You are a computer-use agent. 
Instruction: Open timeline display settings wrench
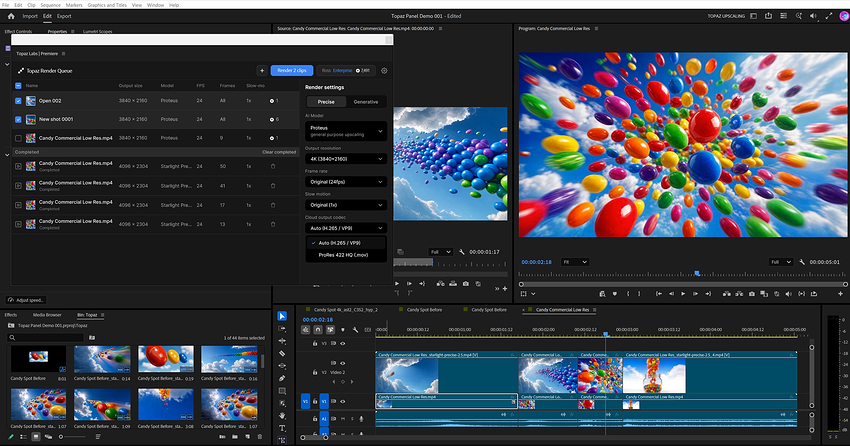coord(355,329)
